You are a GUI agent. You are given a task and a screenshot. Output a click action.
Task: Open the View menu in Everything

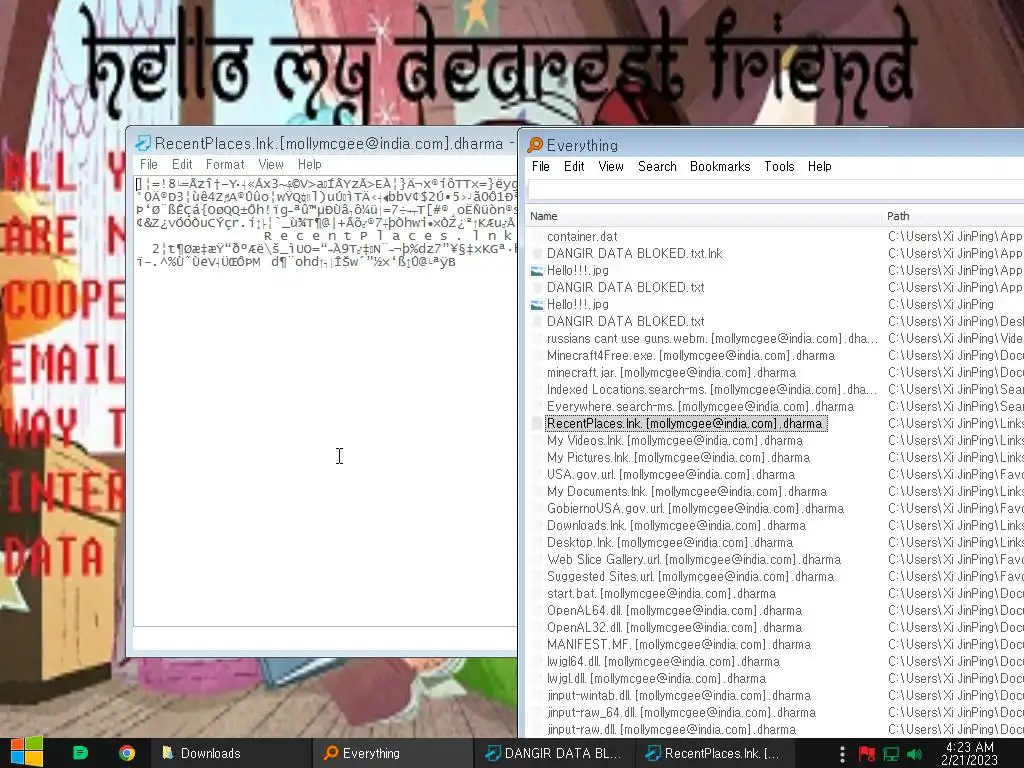(611, 167)
